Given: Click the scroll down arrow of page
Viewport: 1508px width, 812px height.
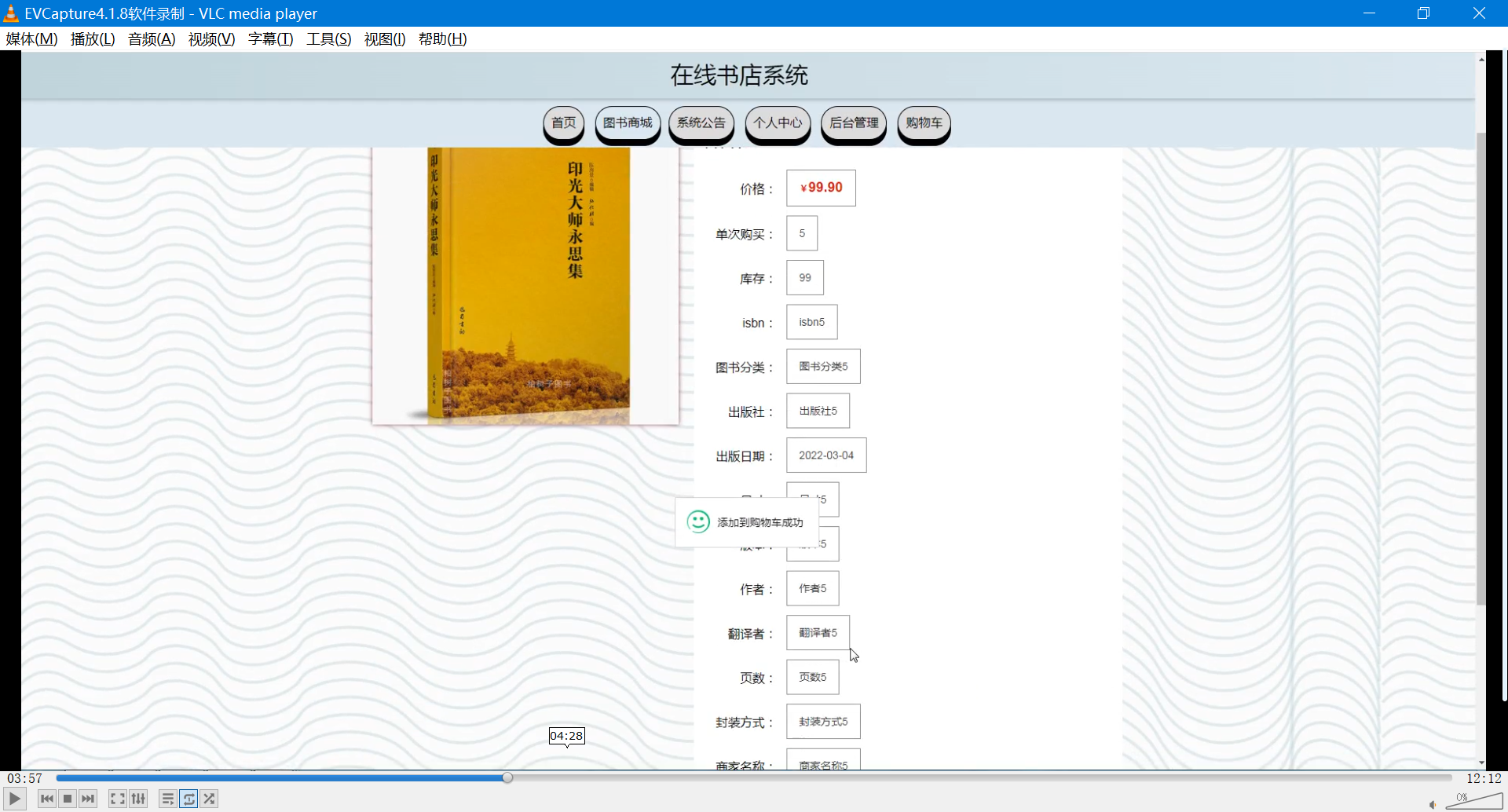Looking at the screenshot, I should (1481, 763).
